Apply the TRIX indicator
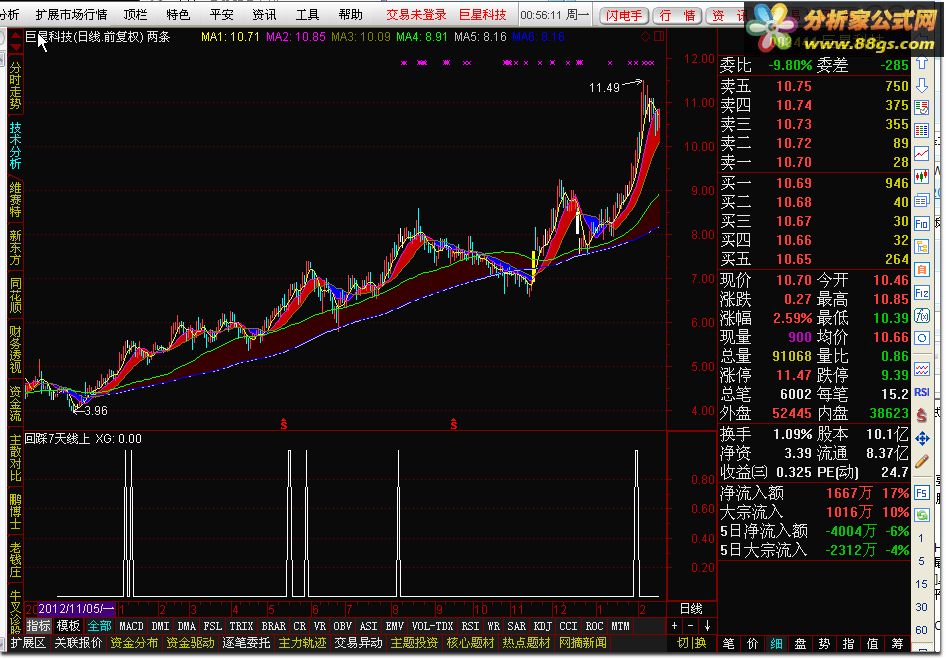The height and width of the screenshot is (659, 946). 241,626
